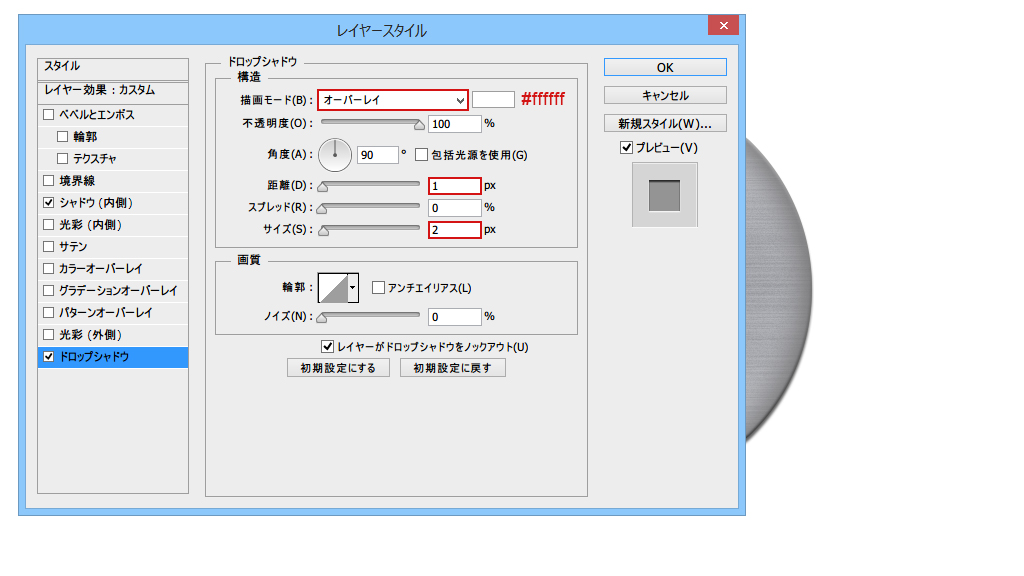
Task: Click the スプレッド(R) percent input field
Action: point(455,208)
